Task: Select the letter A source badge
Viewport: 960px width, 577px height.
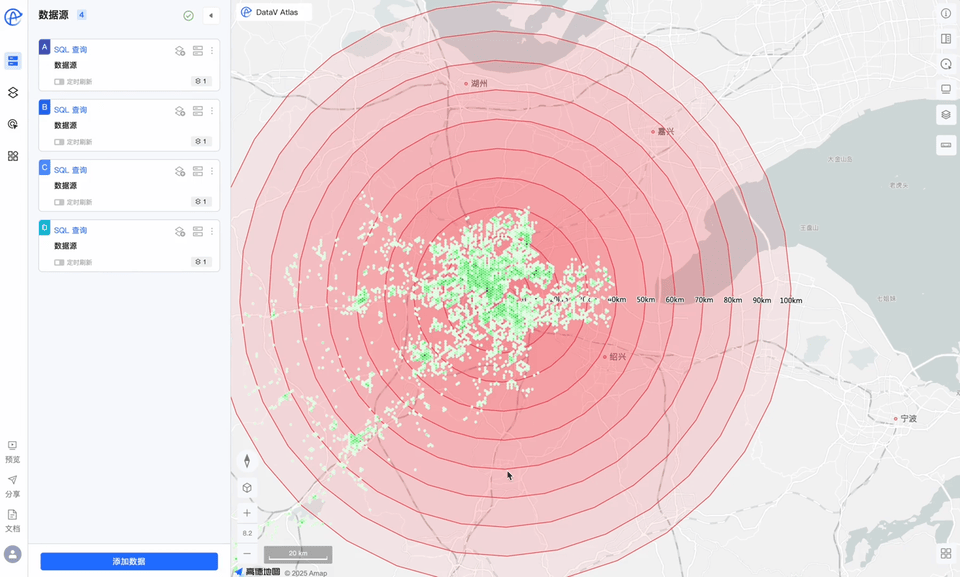Action: [x=45, y=47]
